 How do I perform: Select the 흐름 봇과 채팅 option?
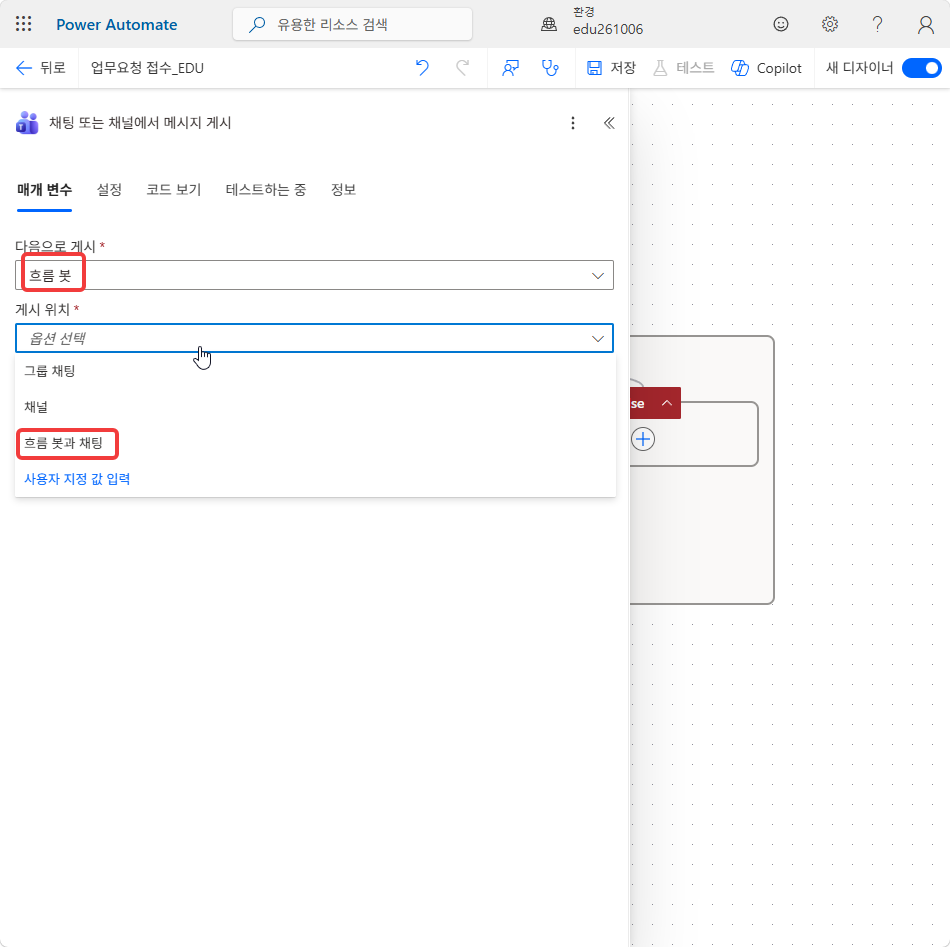click(315, 443)
